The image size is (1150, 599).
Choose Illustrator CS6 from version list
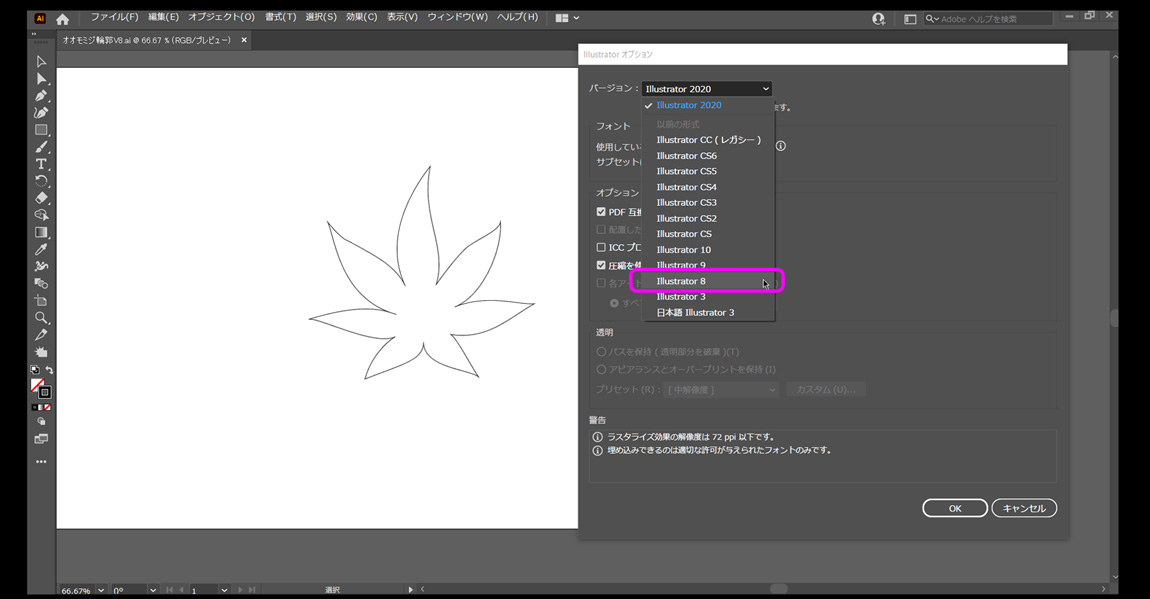pos(686,156)
